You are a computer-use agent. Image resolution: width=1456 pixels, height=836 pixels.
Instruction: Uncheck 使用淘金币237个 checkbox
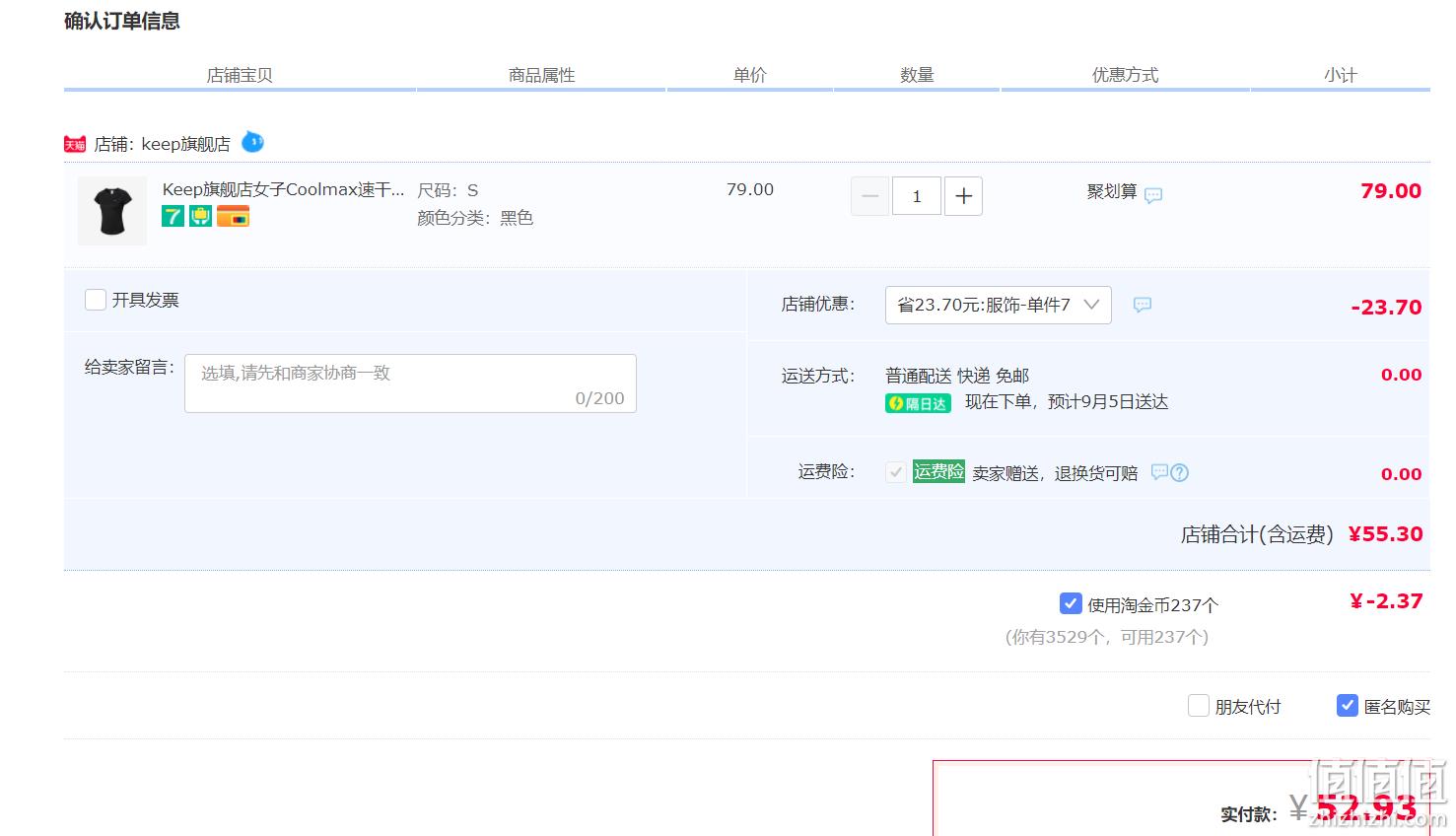[1071, 603]
